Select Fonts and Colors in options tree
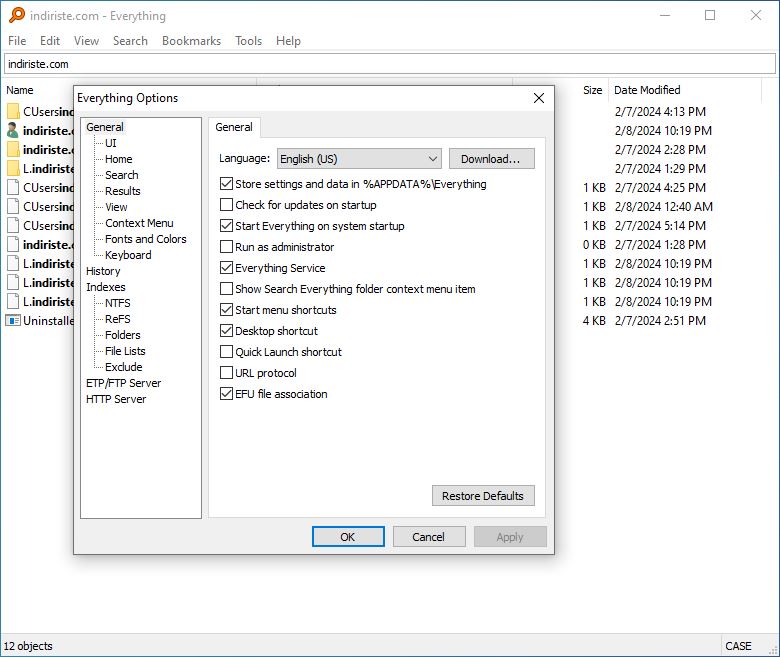 [x=145, y=239]
